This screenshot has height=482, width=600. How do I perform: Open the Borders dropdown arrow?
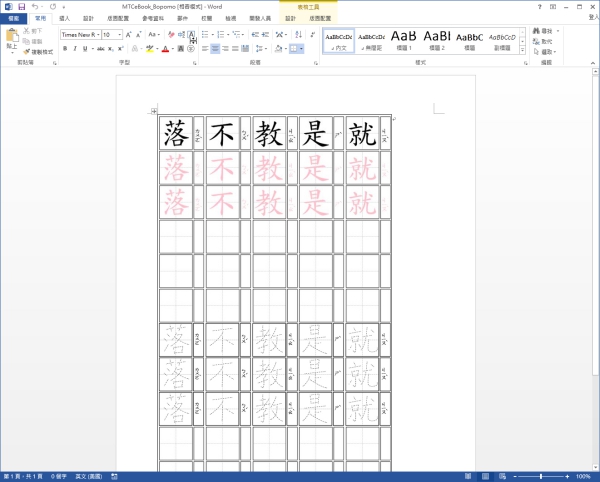[x=302, y=49]
